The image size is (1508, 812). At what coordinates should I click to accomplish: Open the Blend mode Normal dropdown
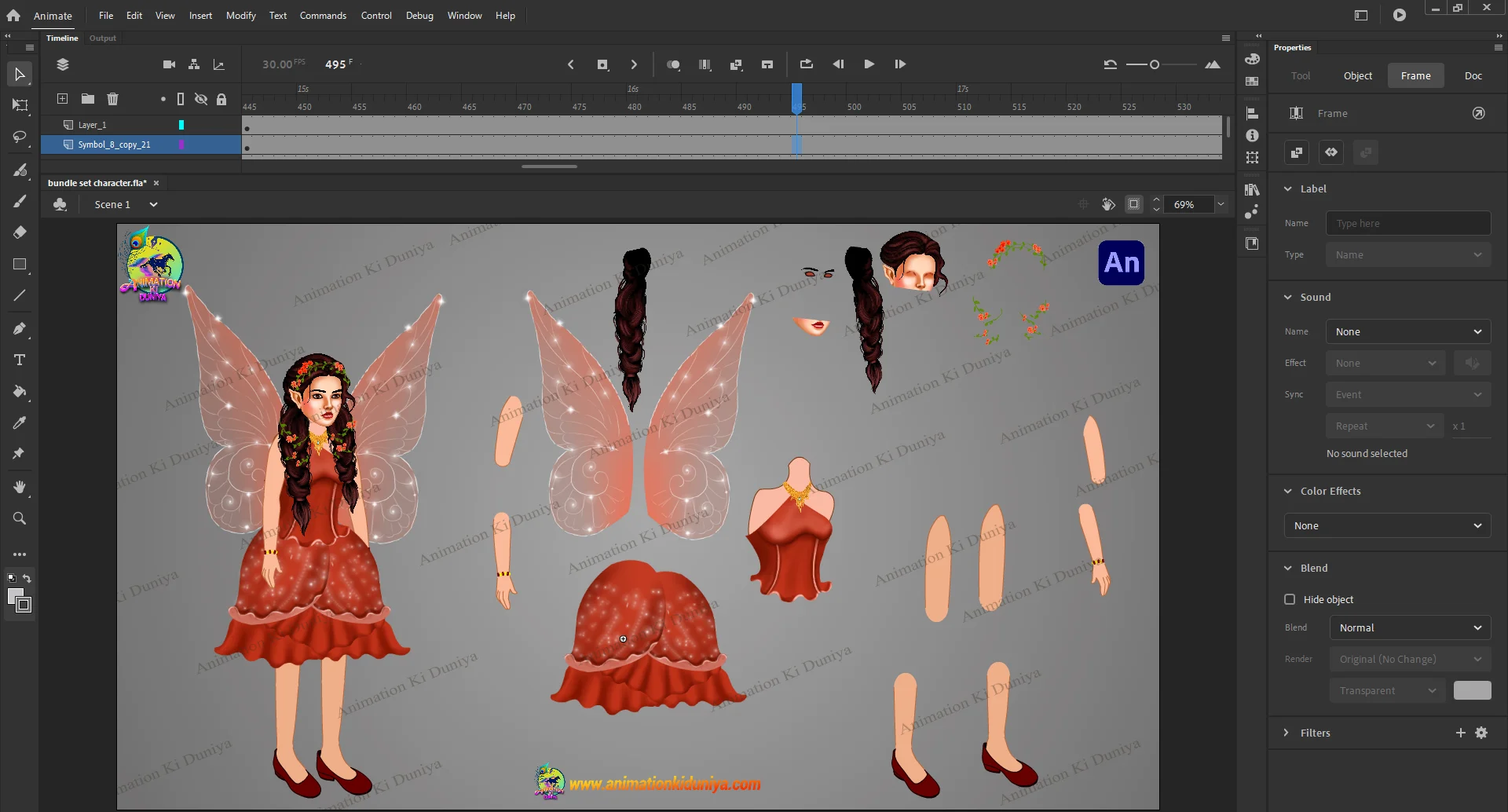1410,627
